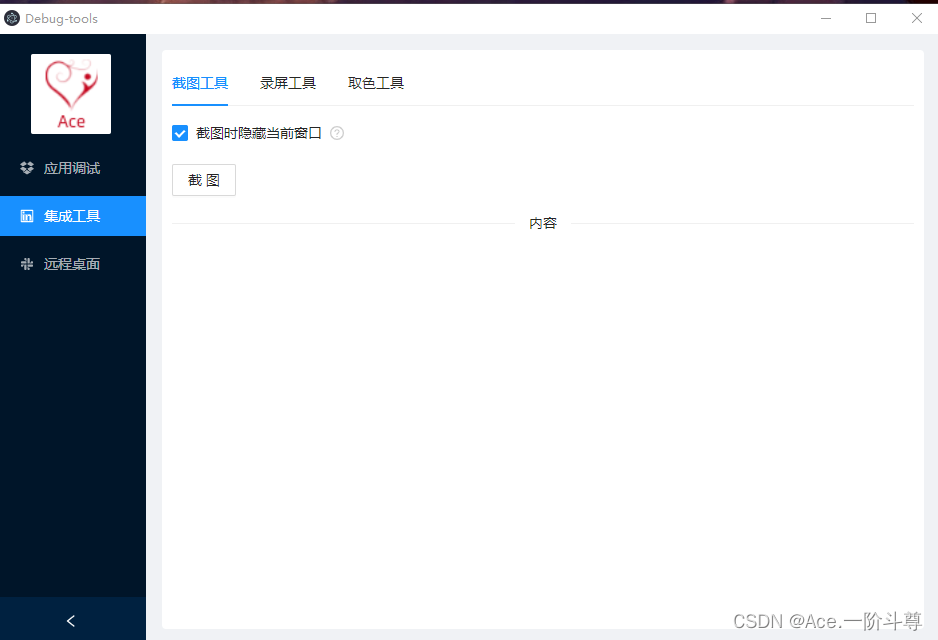Switch to the 取色工具 tab
The width and height of the screenshot is (938, 640).
pos(375,83)
